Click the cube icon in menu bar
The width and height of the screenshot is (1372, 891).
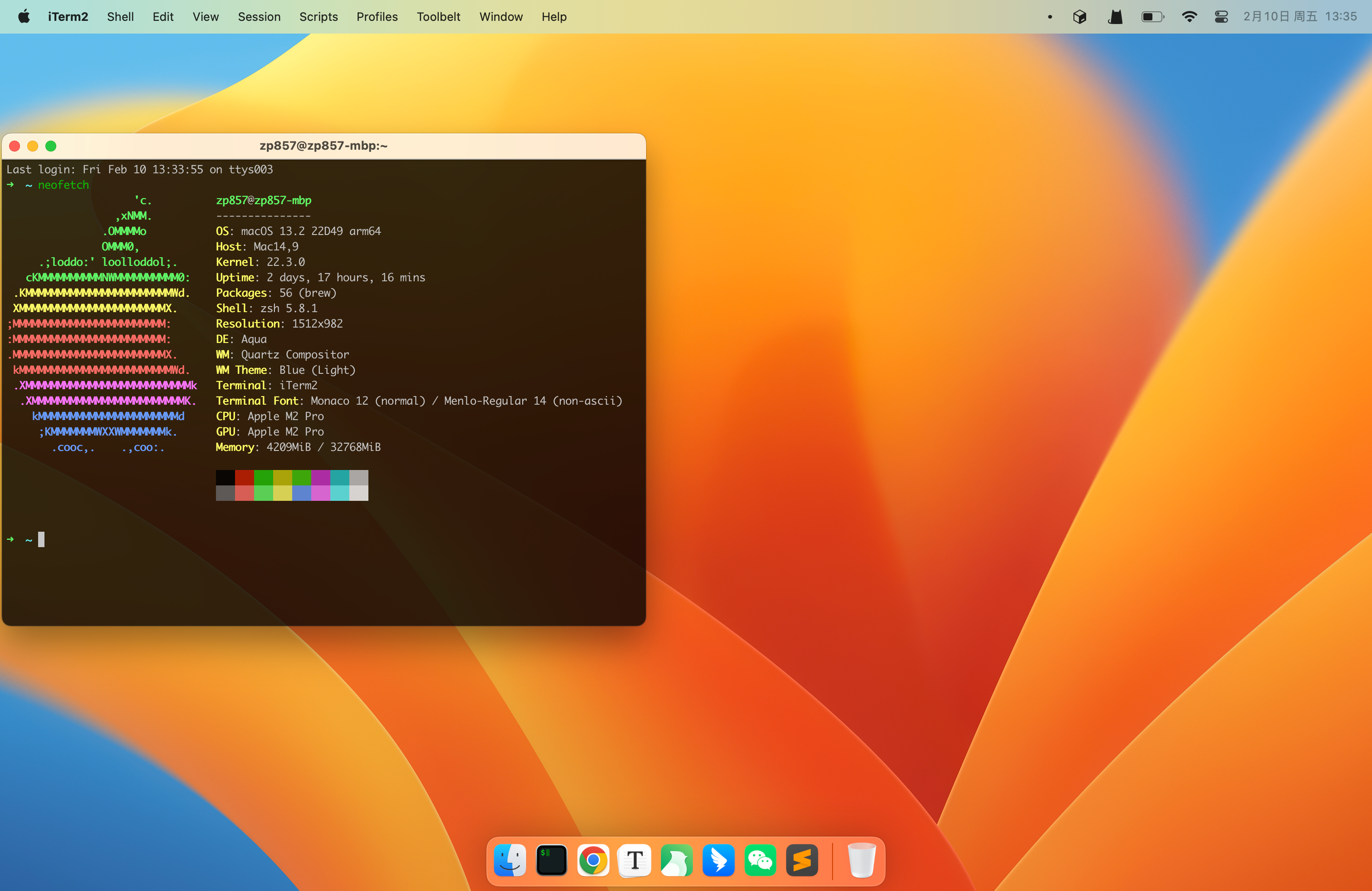(x=1080, y=17)
